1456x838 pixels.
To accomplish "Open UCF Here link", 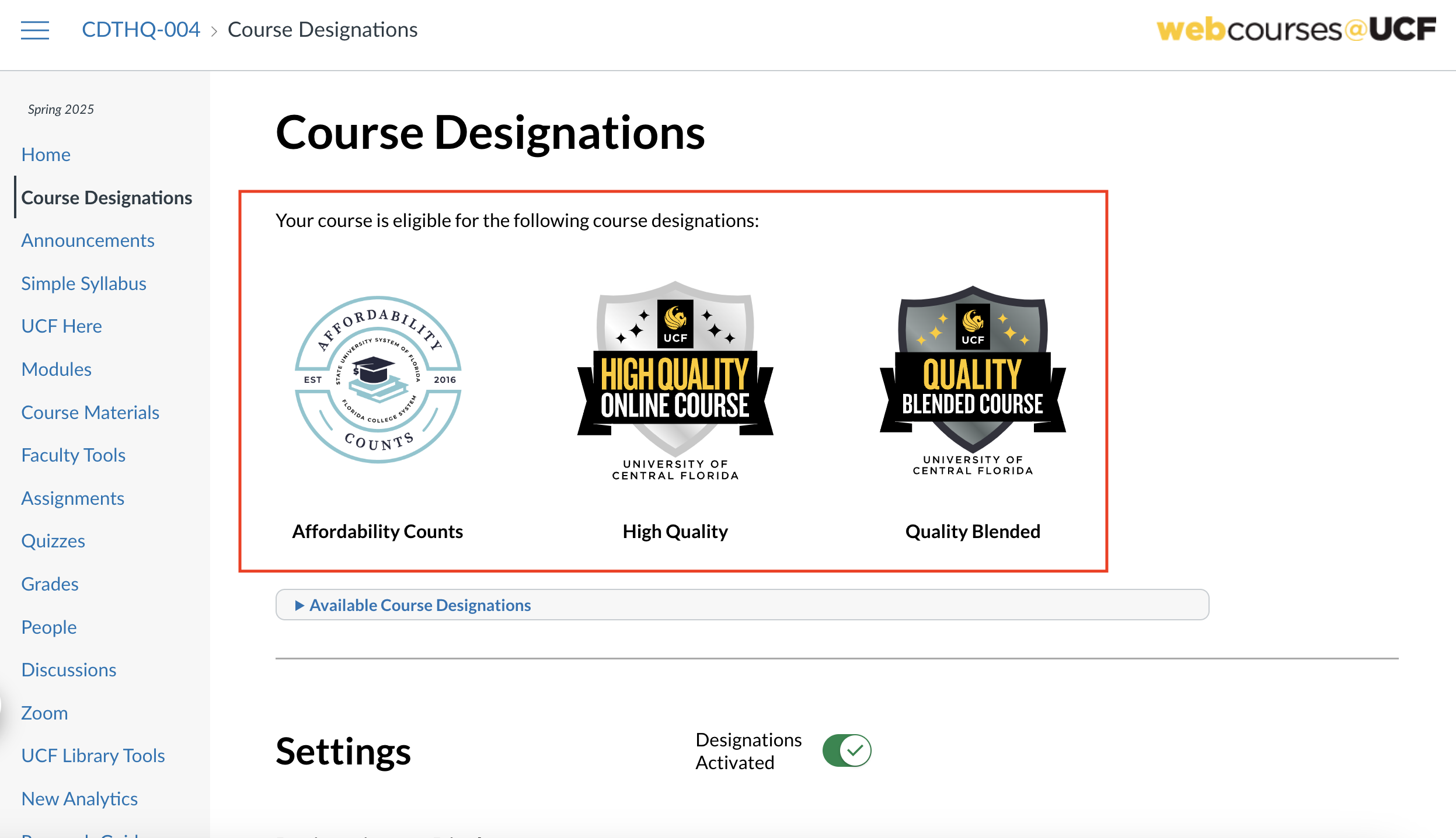I will click(x=61, y=326).
